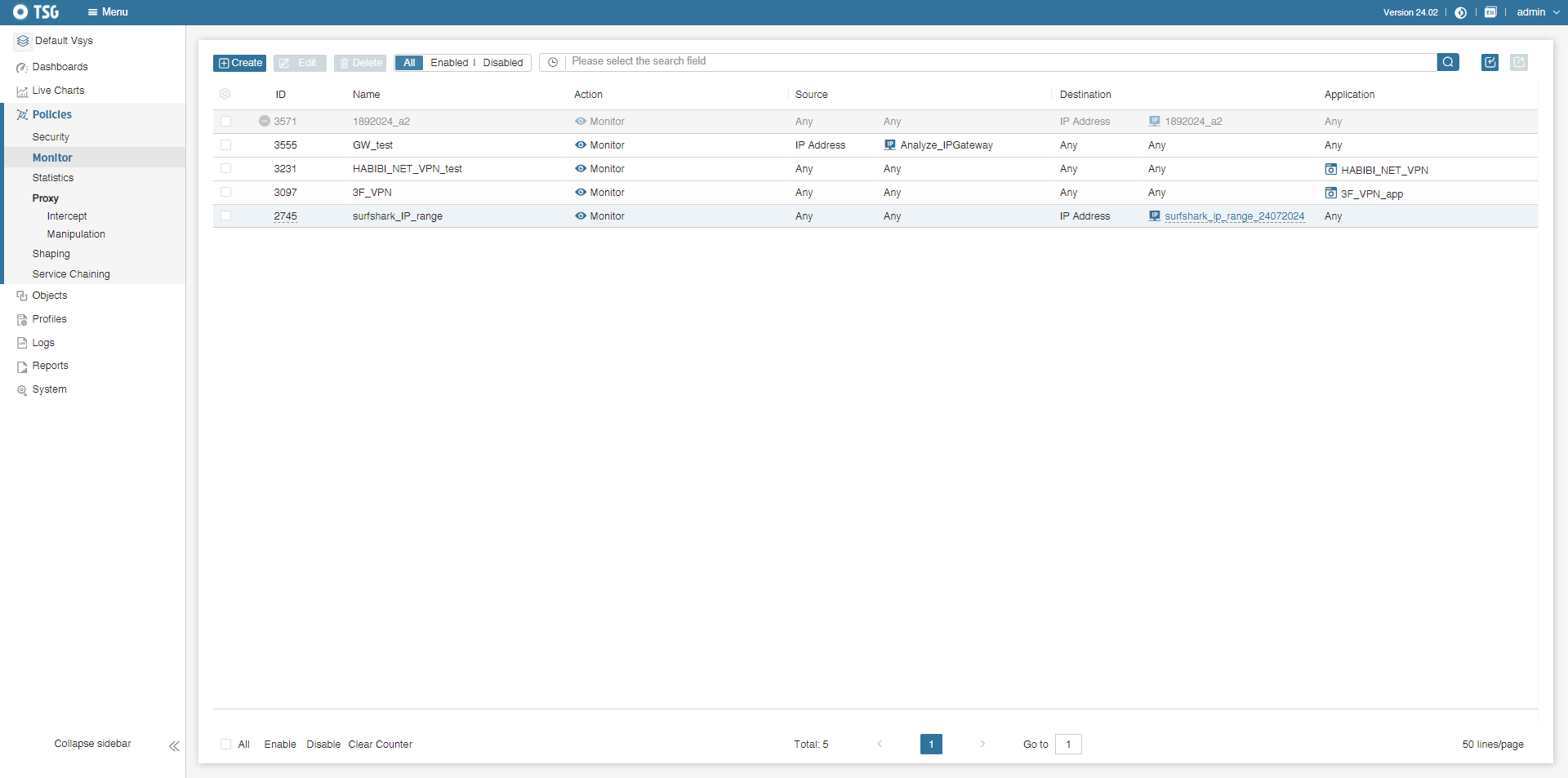This screenshot has width=1568, height=778.
Task: Click the theme toggle icon in header
Action: (1460, 12)
